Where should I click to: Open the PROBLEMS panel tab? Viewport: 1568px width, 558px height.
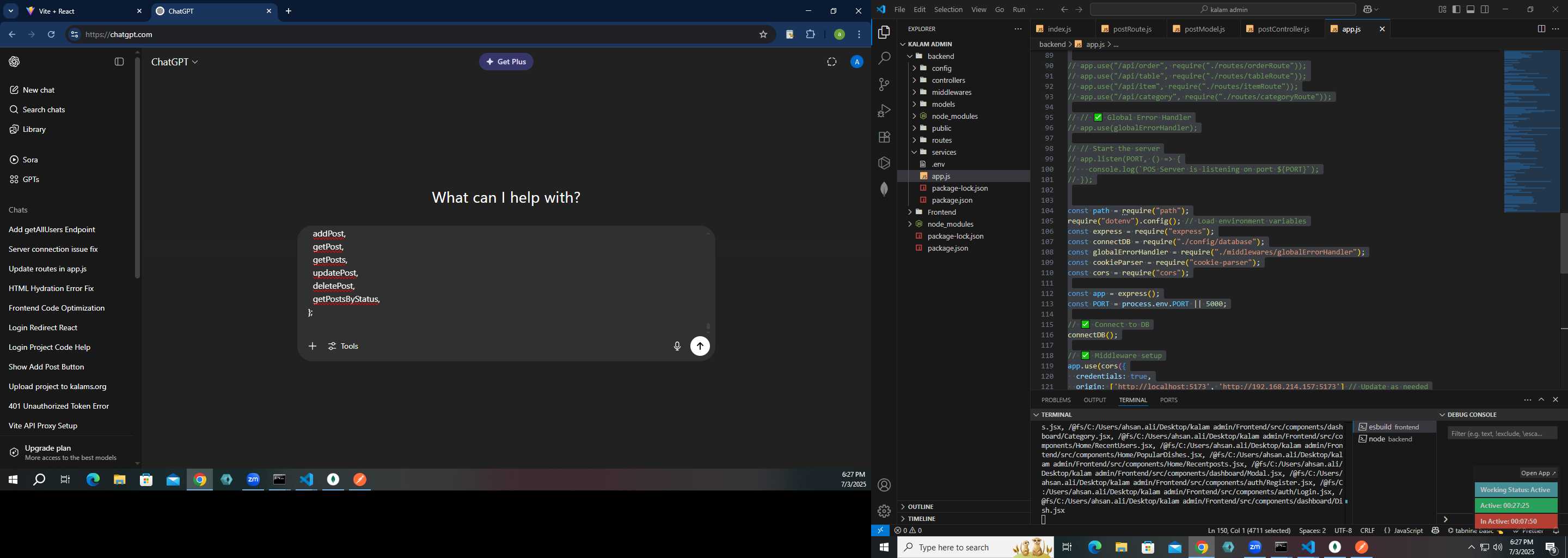pyautogui.click(x=1056, y=400)
